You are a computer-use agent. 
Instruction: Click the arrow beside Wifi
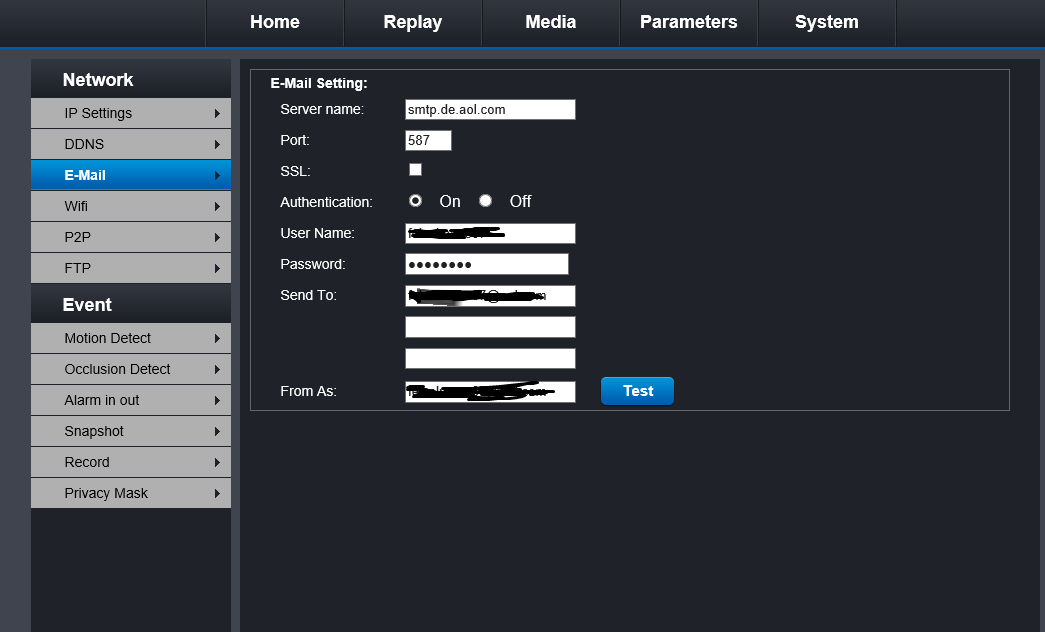click(217, 207)
